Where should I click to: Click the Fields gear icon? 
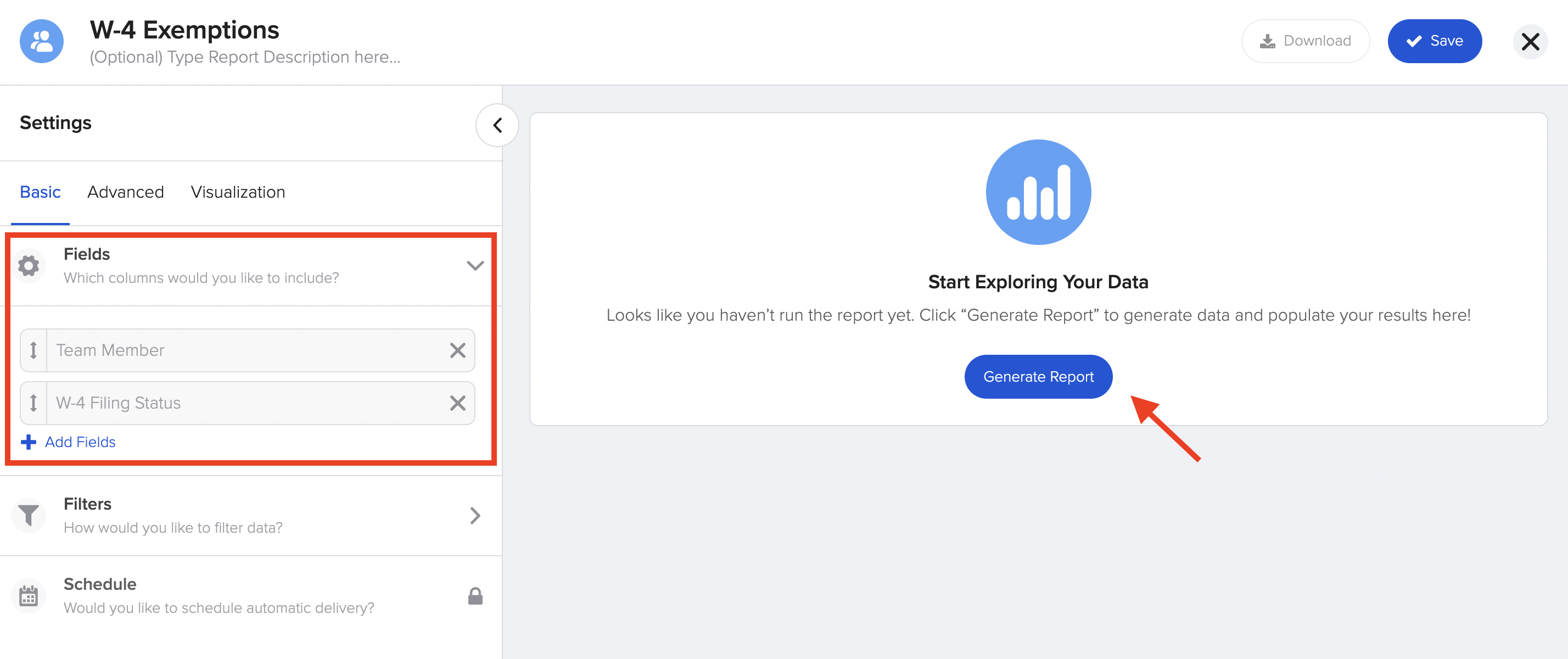[x=29, y=266]
